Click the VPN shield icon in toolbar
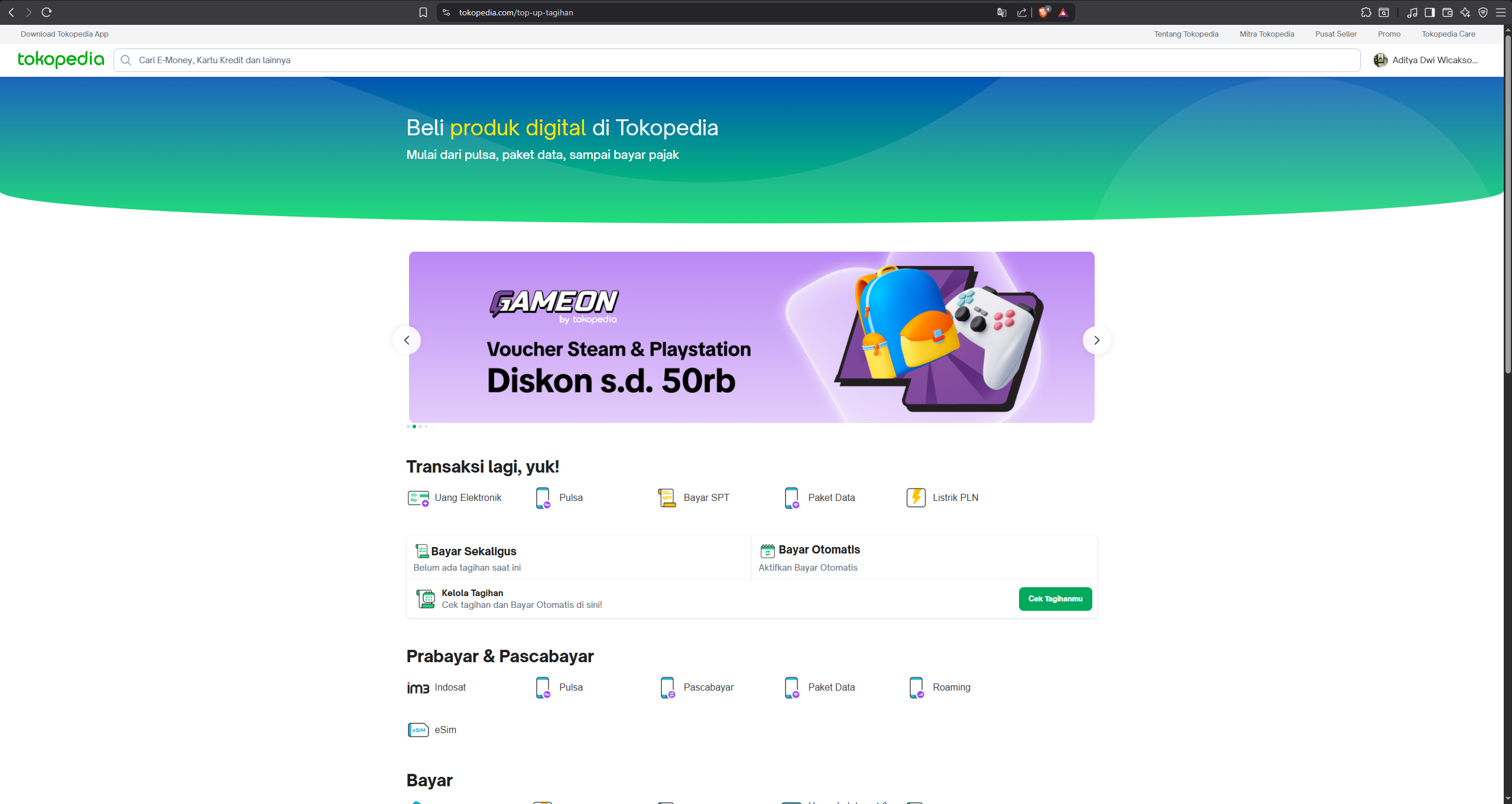Image resolution: width=1512 pixels, height=804 pixels. tap(1483, 12)
